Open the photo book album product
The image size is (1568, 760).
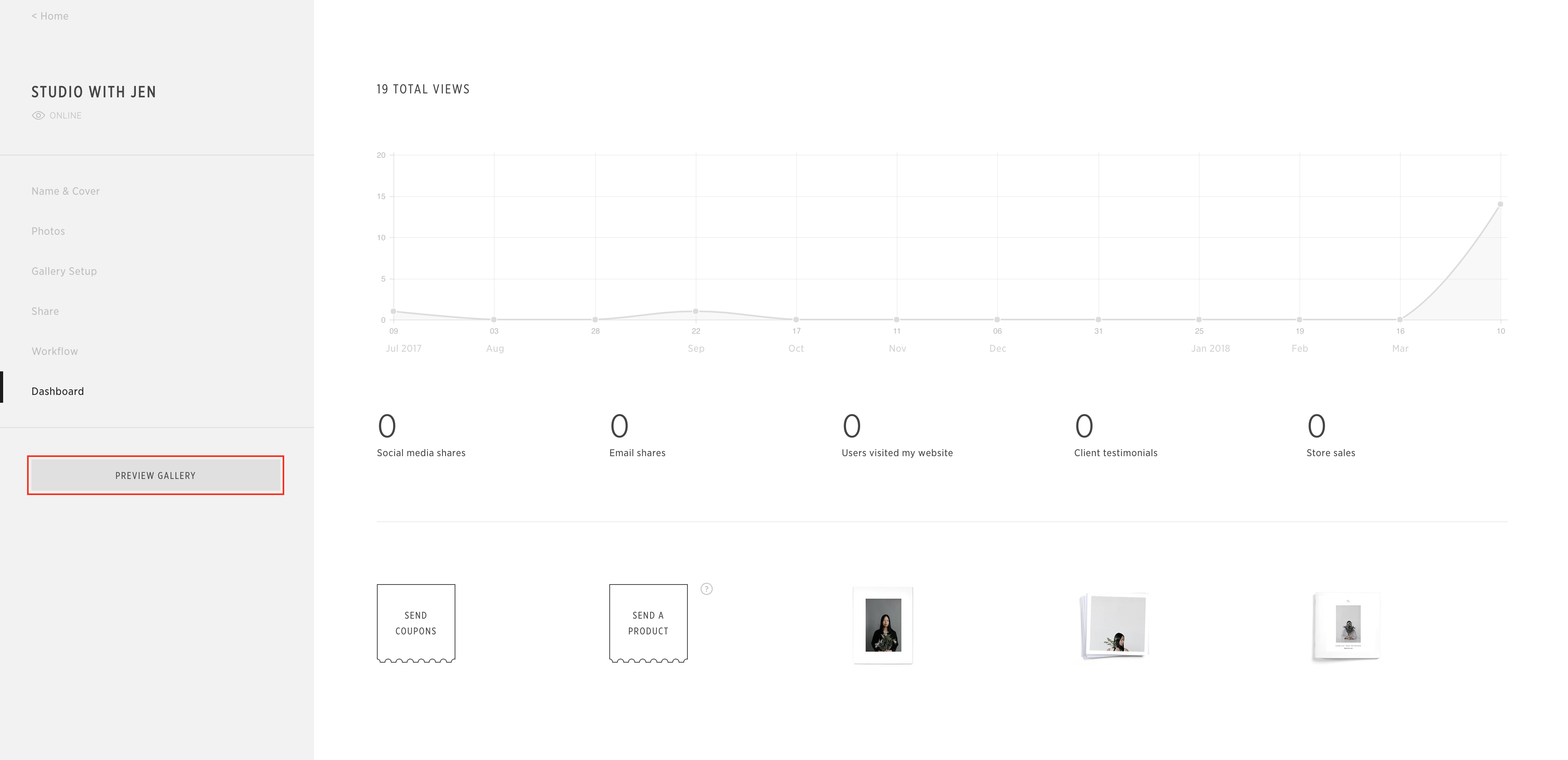click(1347, 625)
